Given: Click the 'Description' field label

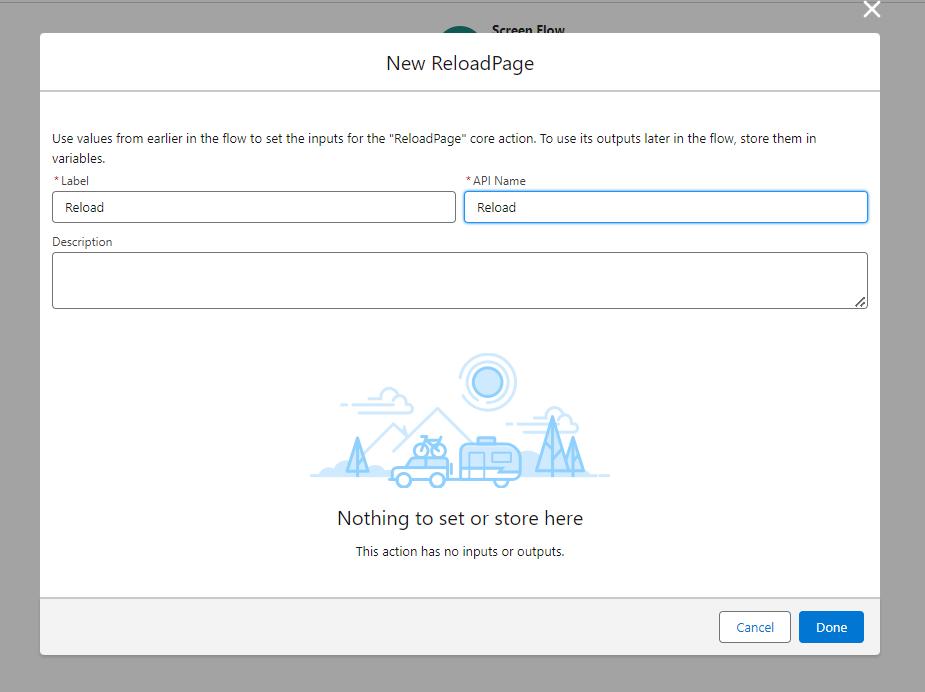Looking at the screenshot, I should (82, 242).
